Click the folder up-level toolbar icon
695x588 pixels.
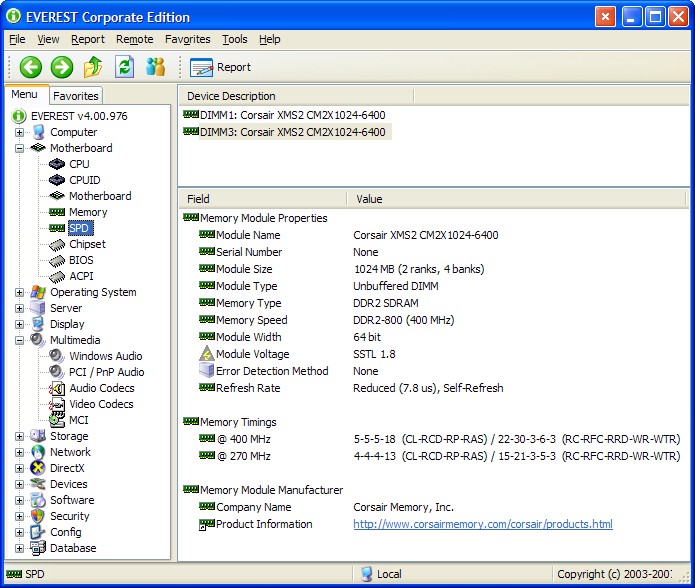(93, 67)
